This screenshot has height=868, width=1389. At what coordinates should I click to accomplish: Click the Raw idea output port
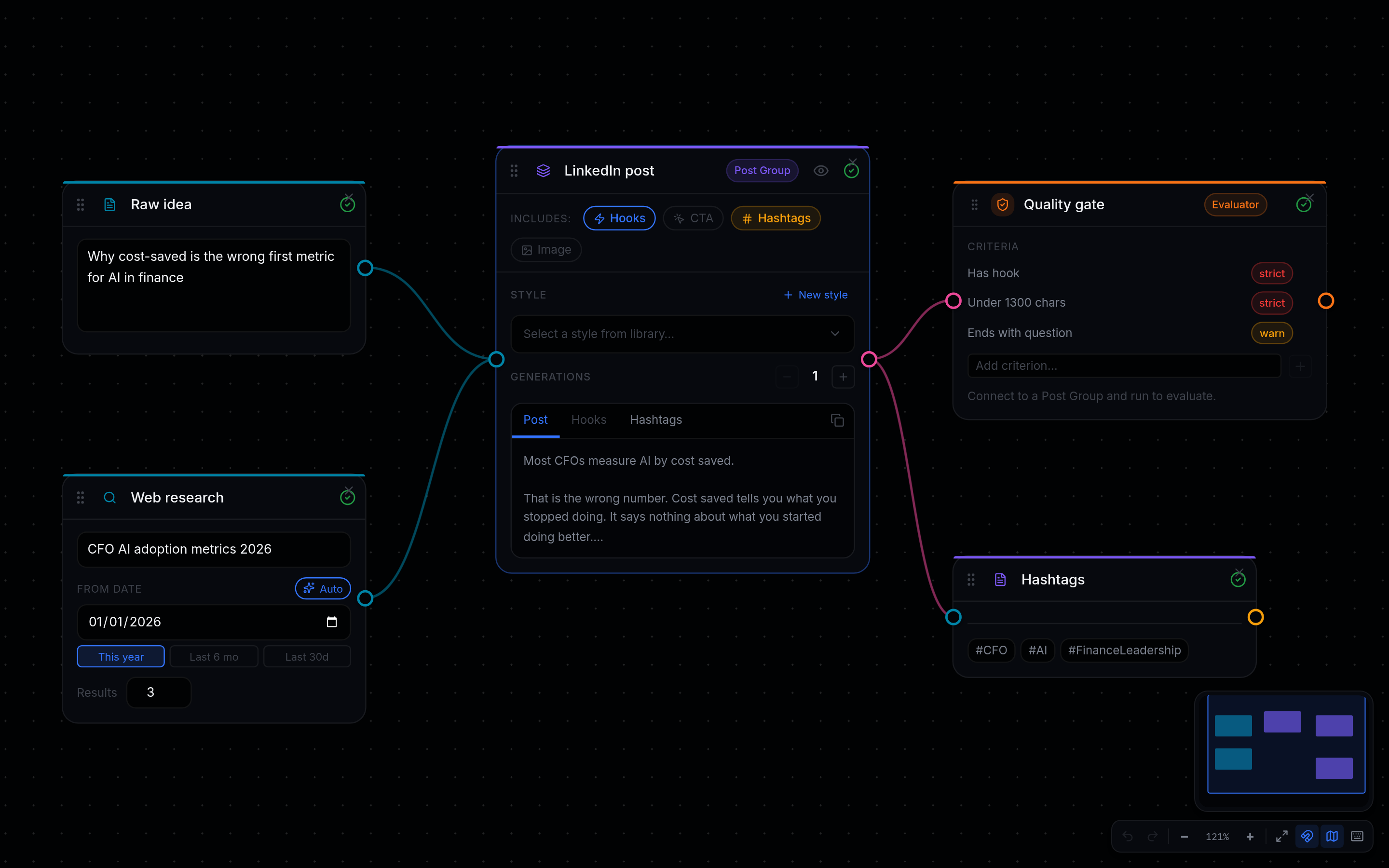[365, 268]
